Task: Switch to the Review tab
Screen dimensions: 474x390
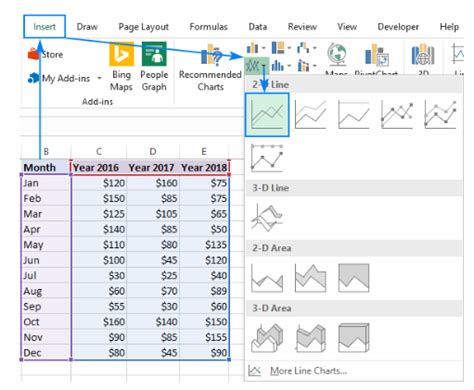Action: pyautogui.click(x=302, y=27)
